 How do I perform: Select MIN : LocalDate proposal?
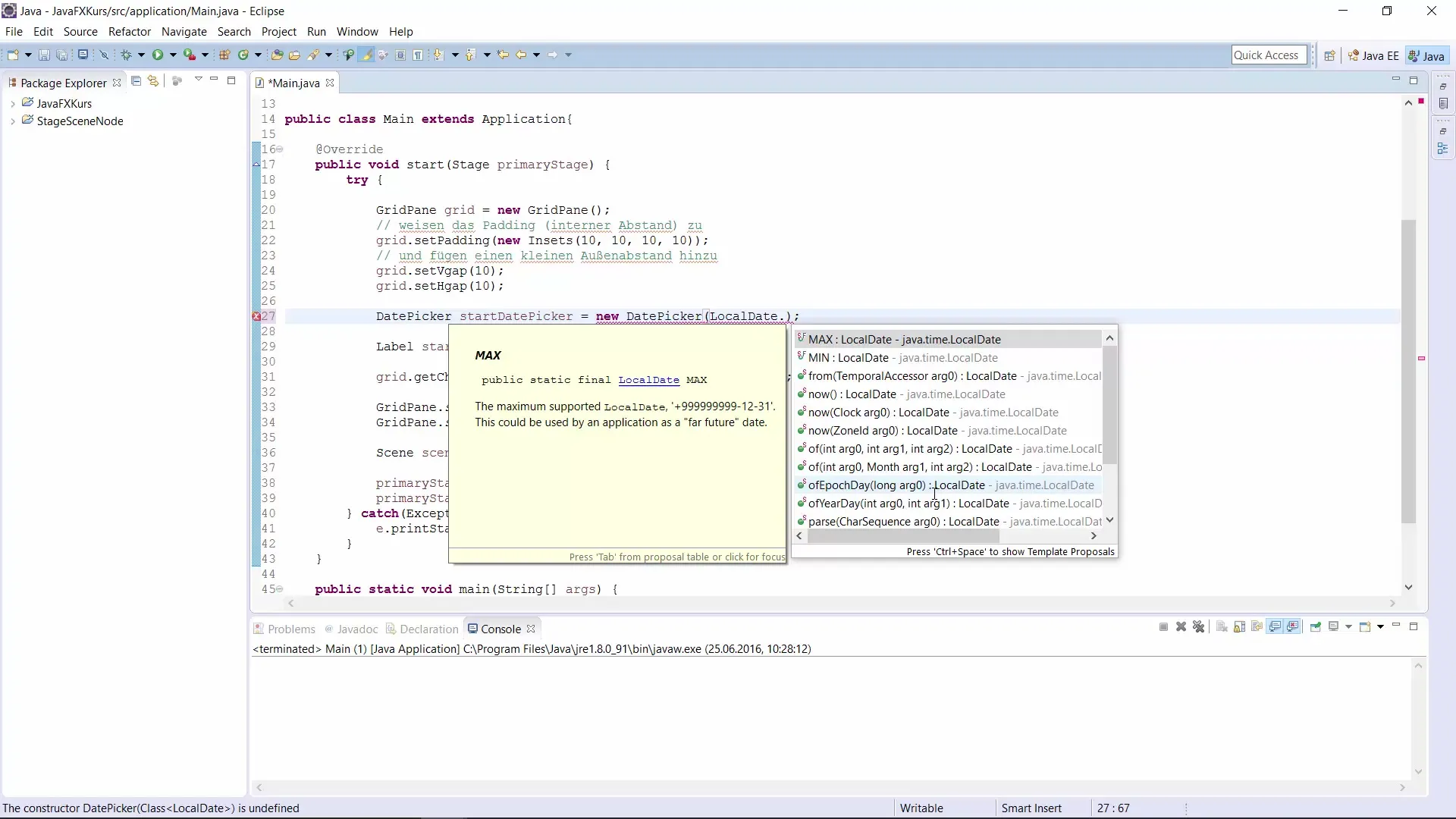948,358
